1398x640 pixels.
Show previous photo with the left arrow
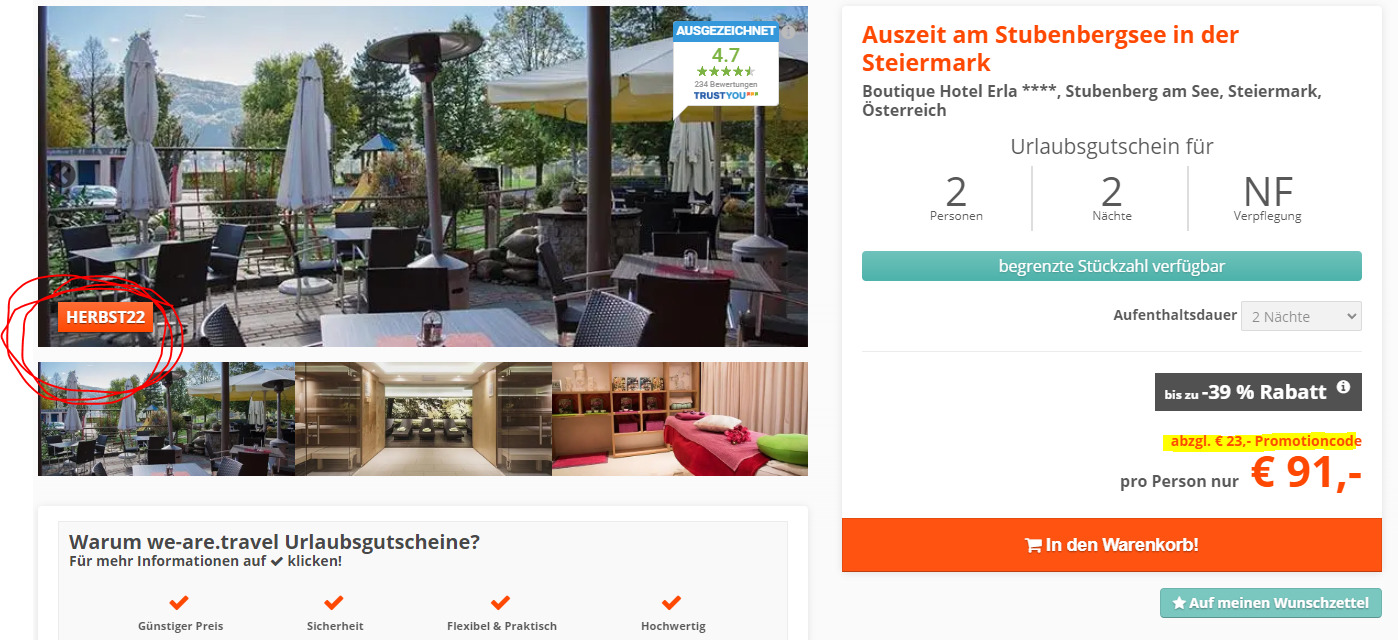(64, 174)
